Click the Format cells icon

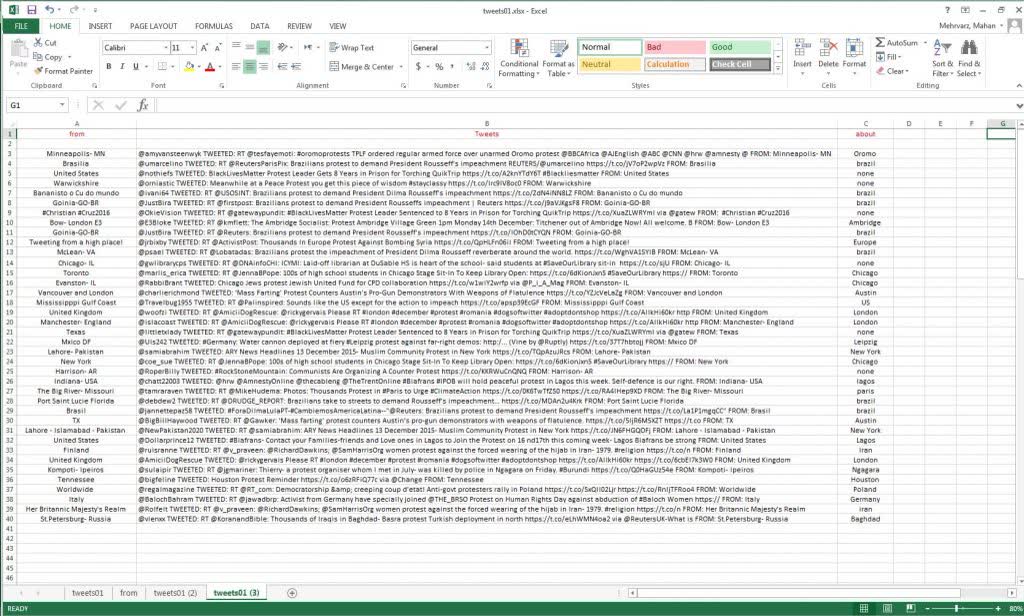click(854, 48)
